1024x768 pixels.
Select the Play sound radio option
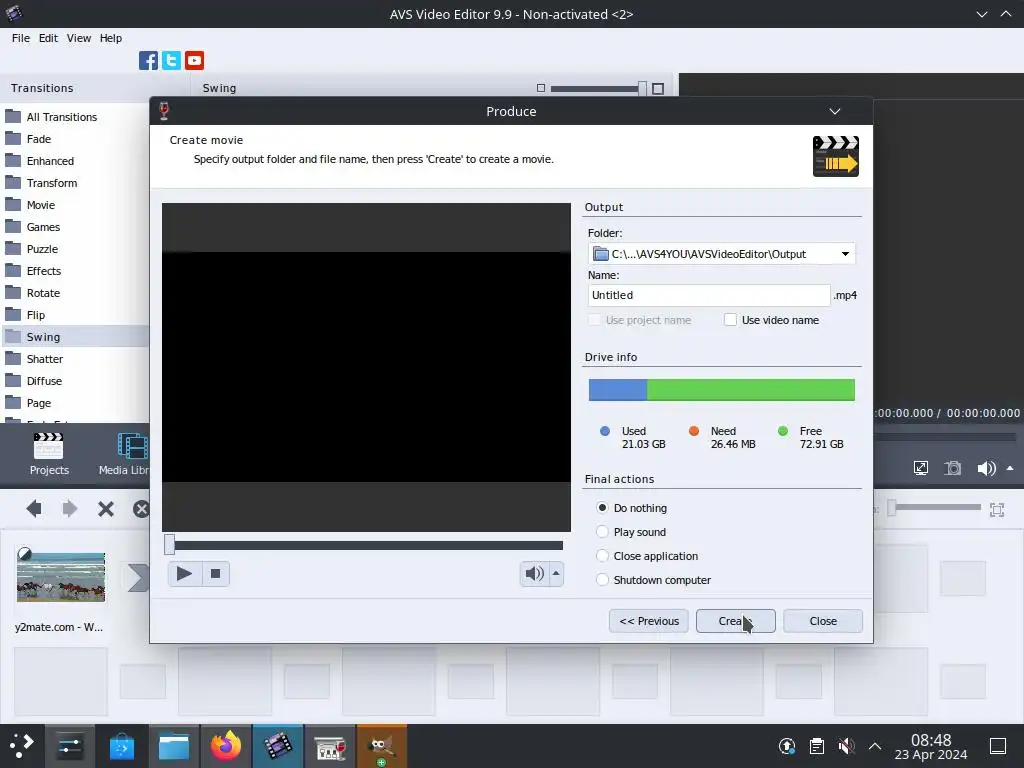(602, 532)
